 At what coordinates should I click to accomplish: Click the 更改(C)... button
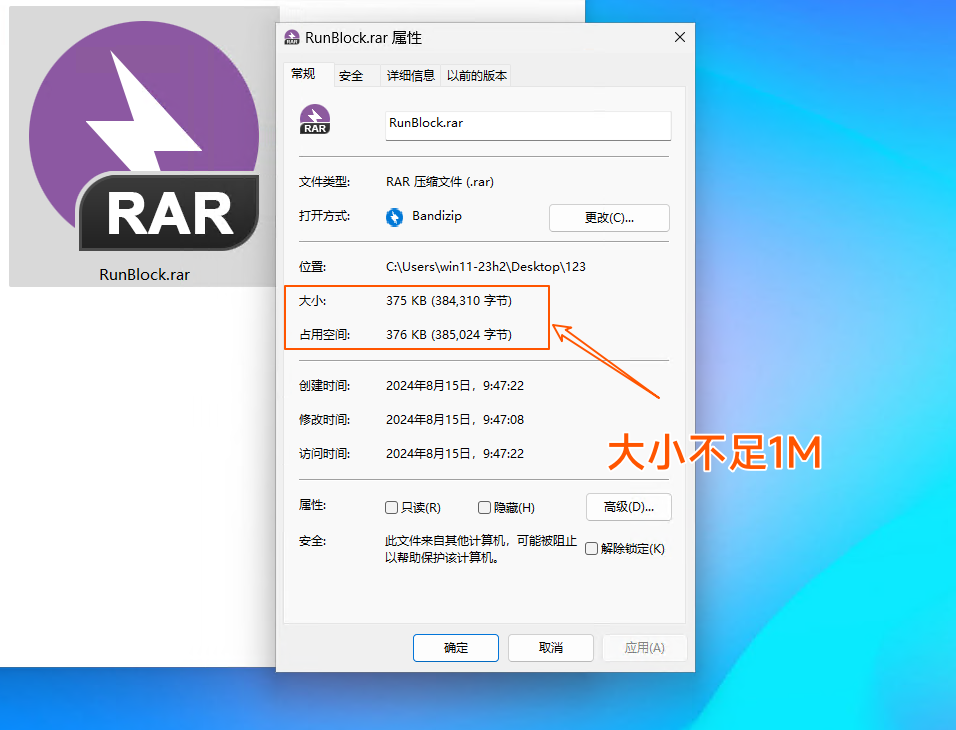(x=609, y=218)
